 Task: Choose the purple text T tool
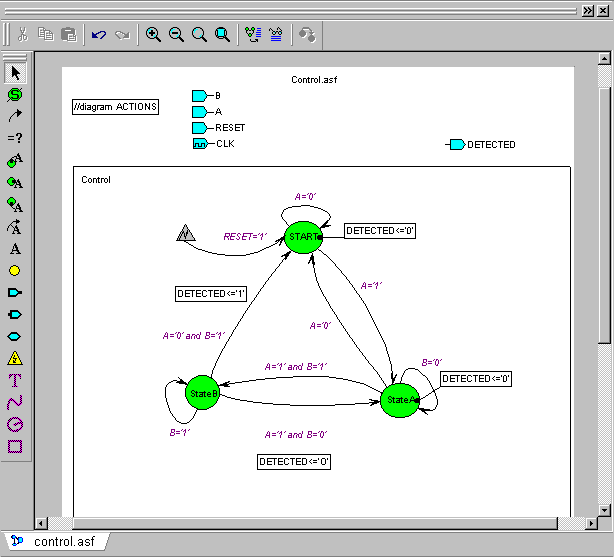click(15, 380)
